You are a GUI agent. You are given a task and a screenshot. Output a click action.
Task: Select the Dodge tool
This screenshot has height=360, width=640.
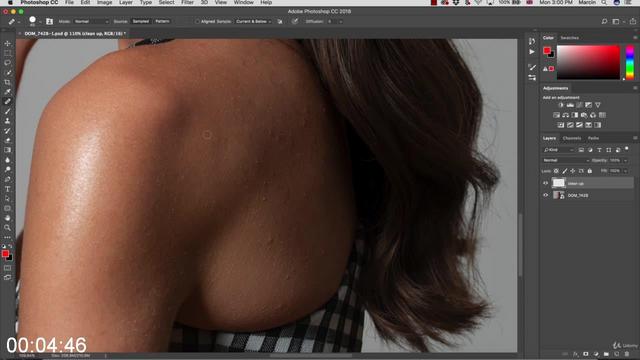(7, 169)
